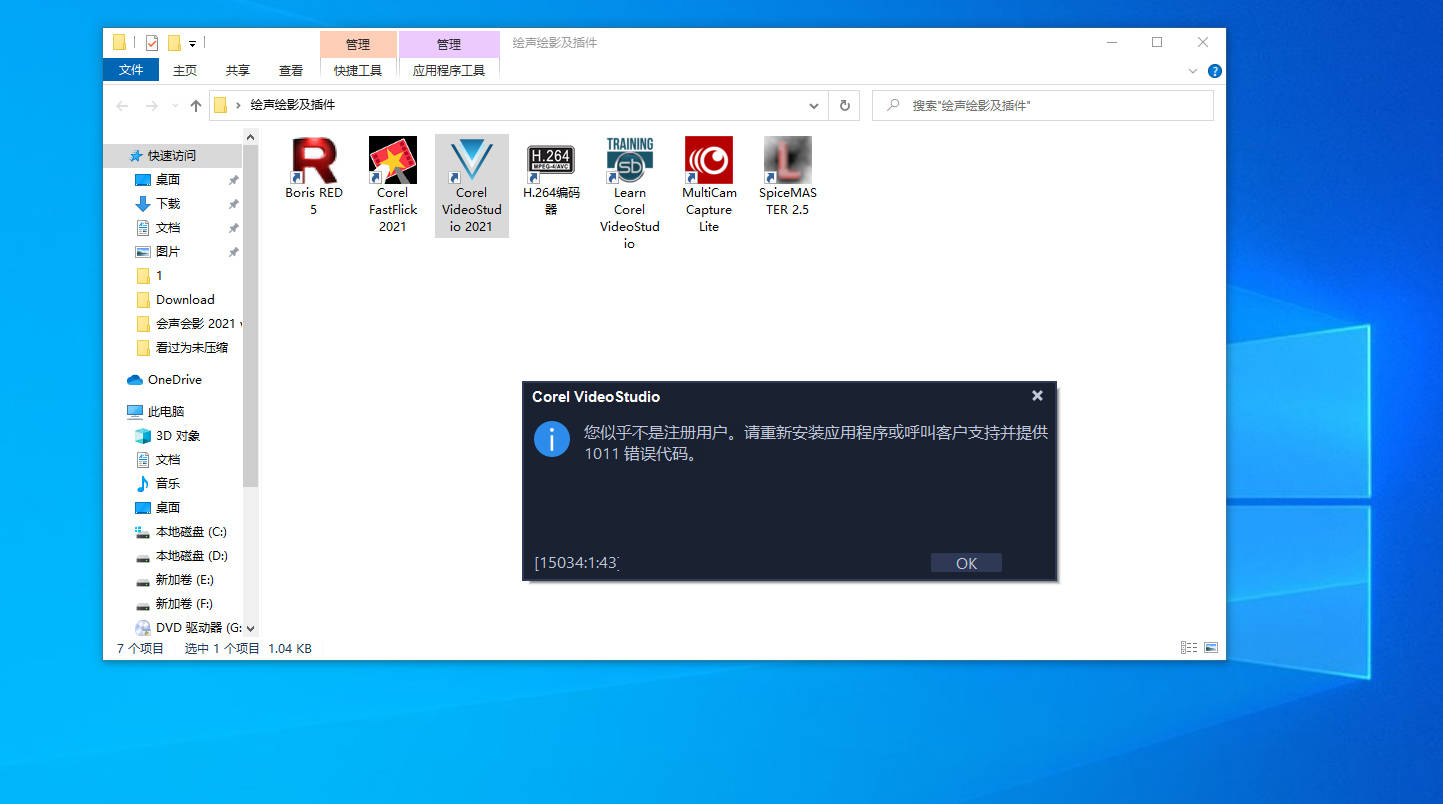Select the MultiCam Capture Lite shortcut
This screenshot has width=1443, height=804.
[x=709, y=185]
